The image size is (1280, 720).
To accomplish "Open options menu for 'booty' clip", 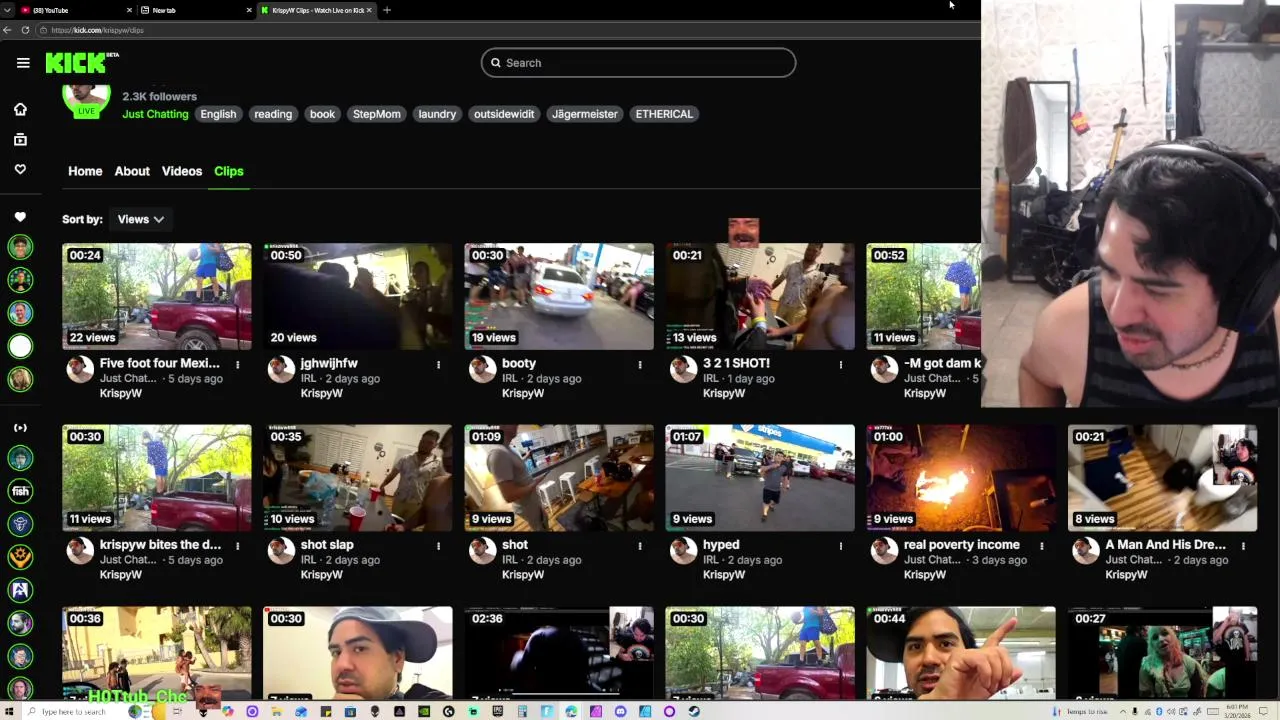I will click(640, 365).
